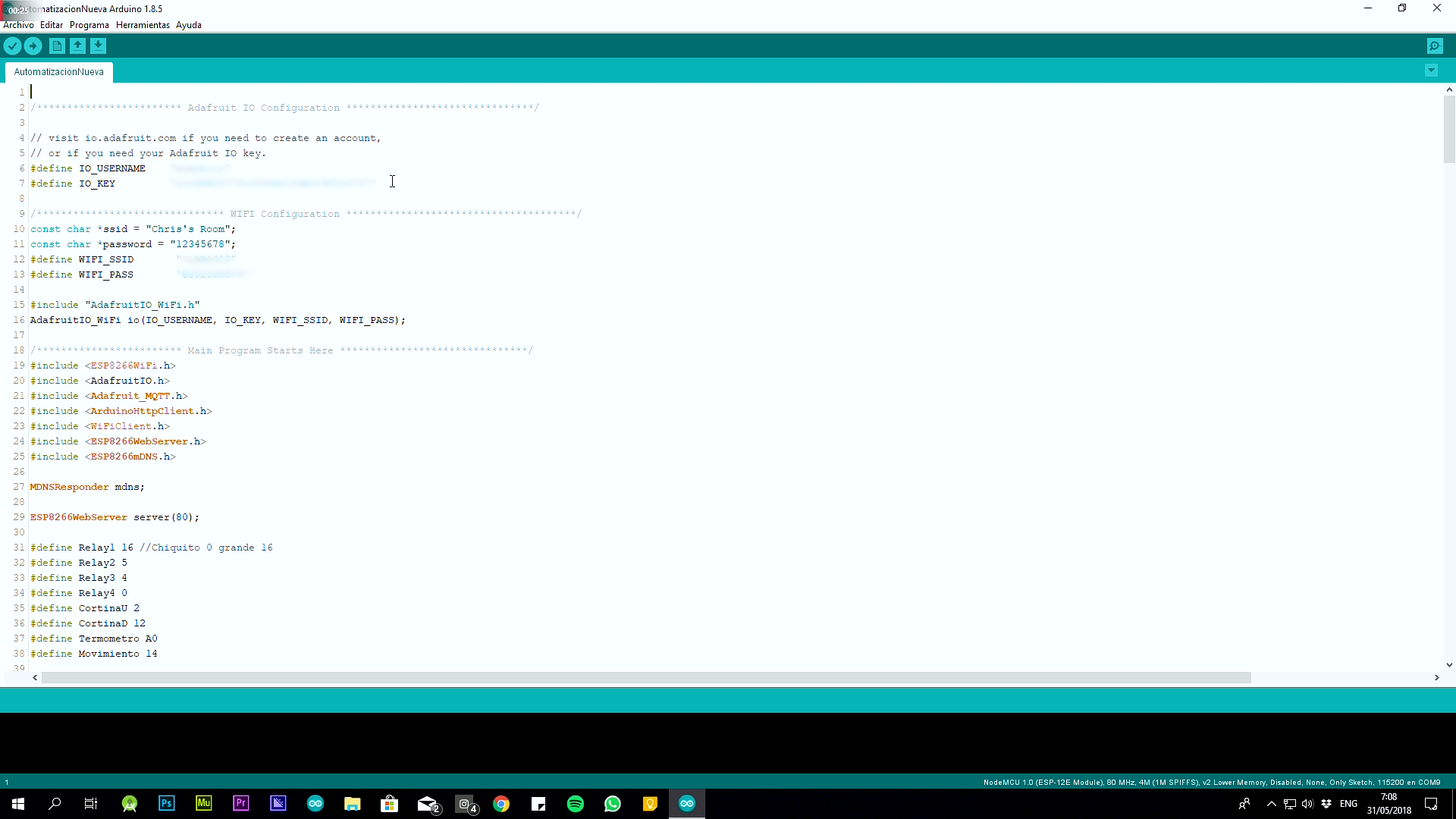Click the IO_USERNAME define on line 6

coord(88,168)
